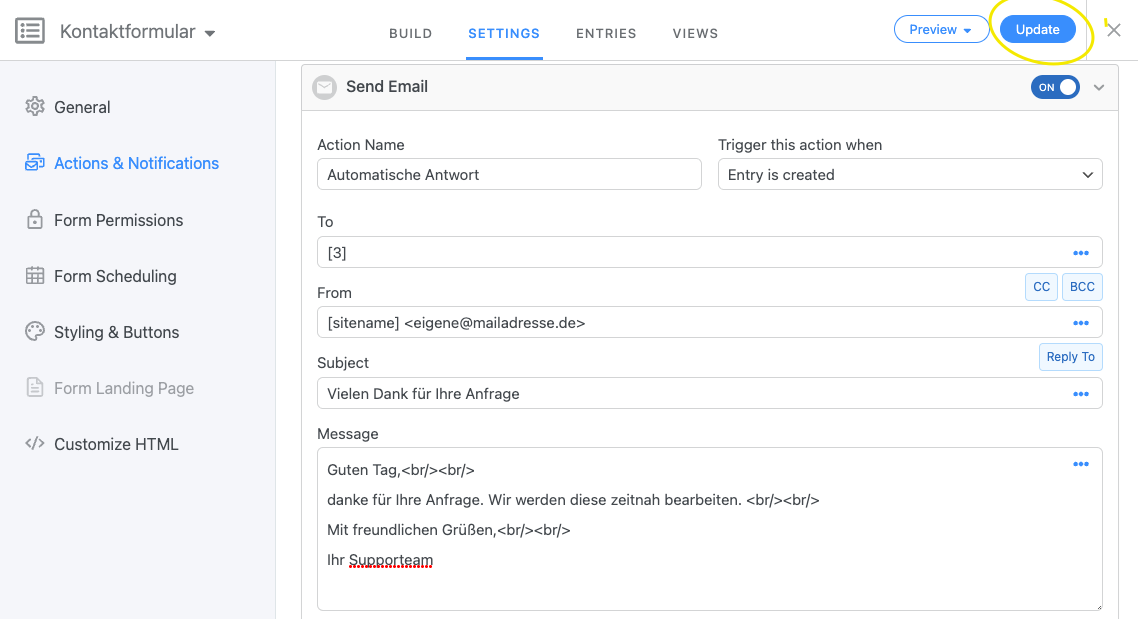Open the 'Trigger this action when' dropdown
This screenshot has width=1138, height=619.
pyautogui.click(x=909, y=175)
